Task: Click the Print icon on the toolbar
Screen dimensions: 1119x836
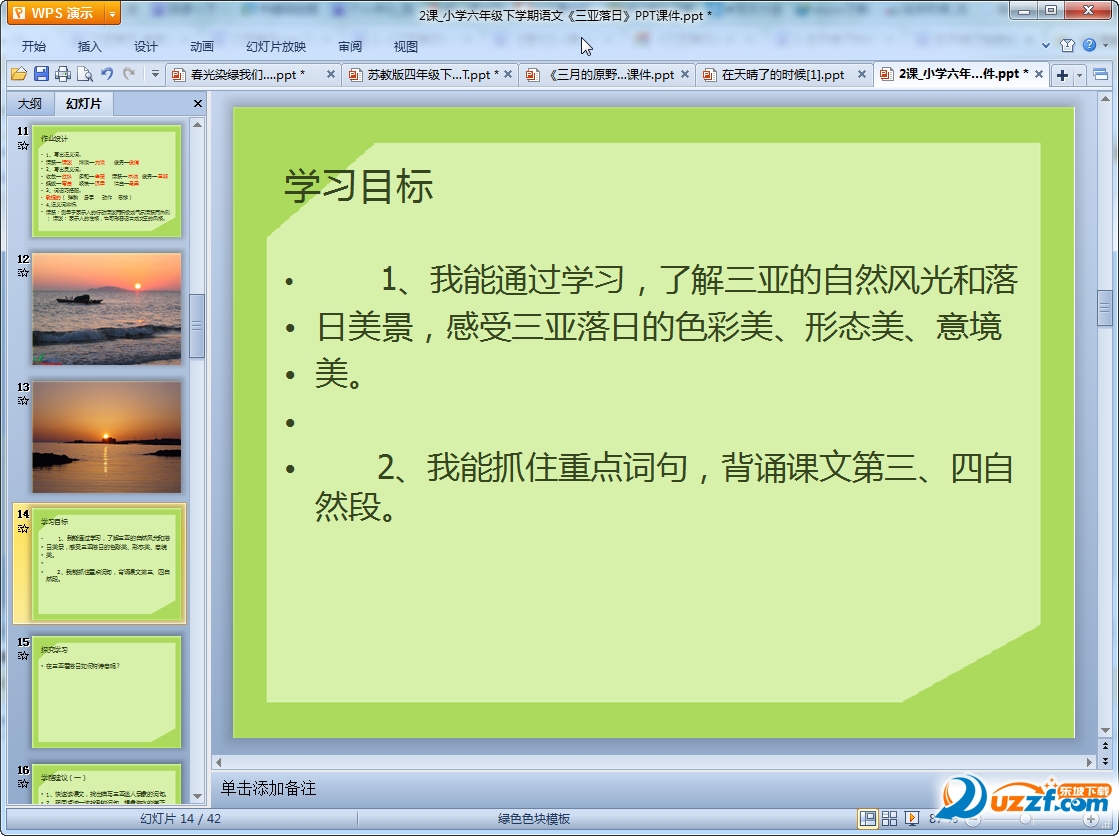Action: [x=62, y=74]
